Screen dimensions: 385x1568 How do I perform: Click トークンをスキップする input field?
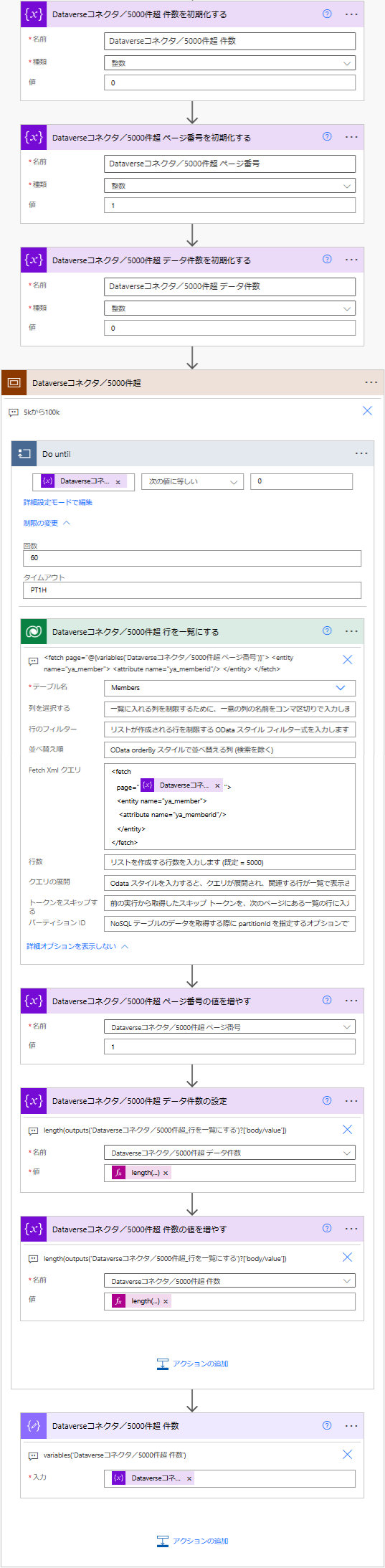tap(229, 903)
